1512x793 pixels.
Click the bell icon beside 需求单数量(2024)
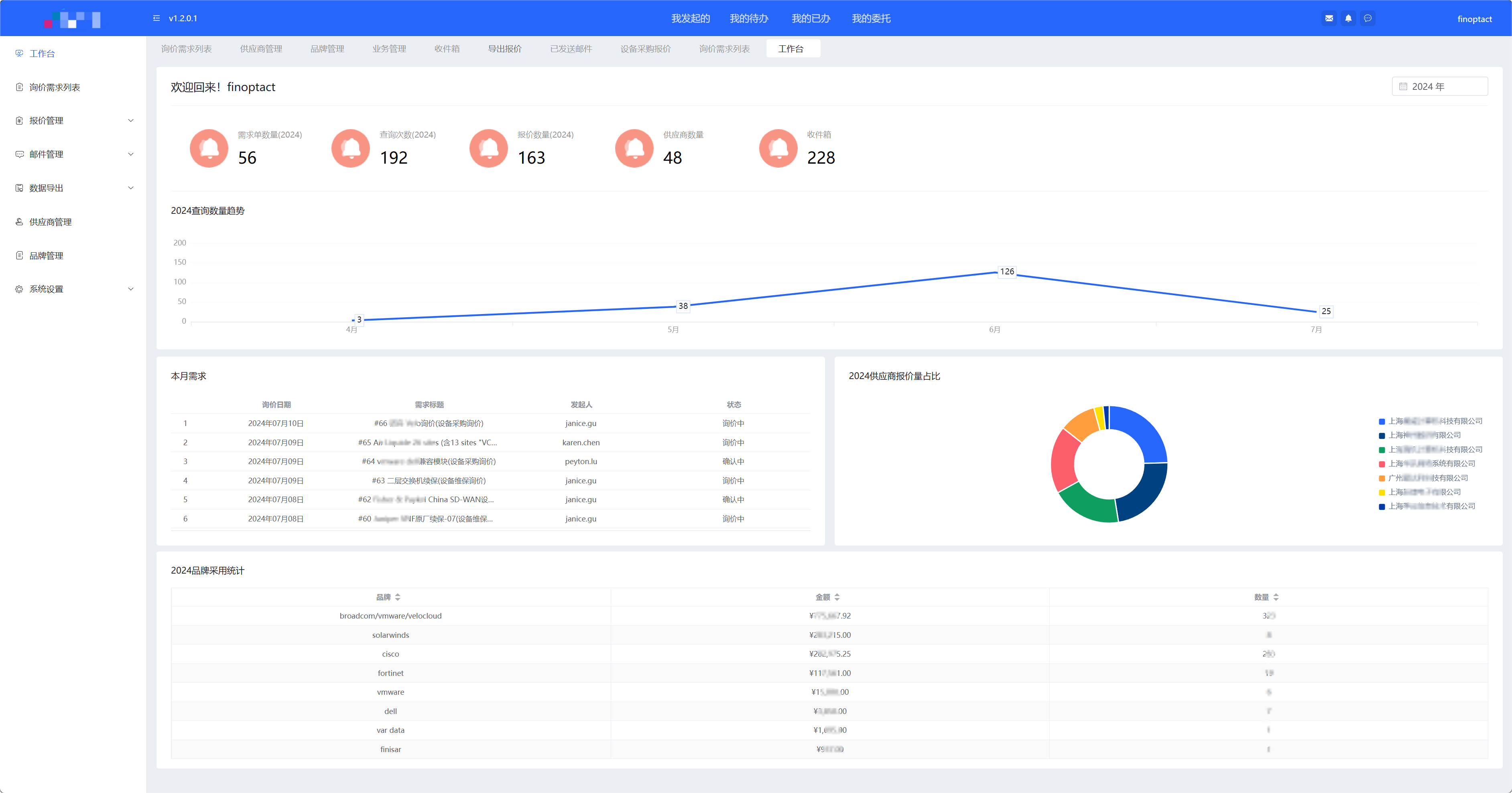(x=209, y=148)
